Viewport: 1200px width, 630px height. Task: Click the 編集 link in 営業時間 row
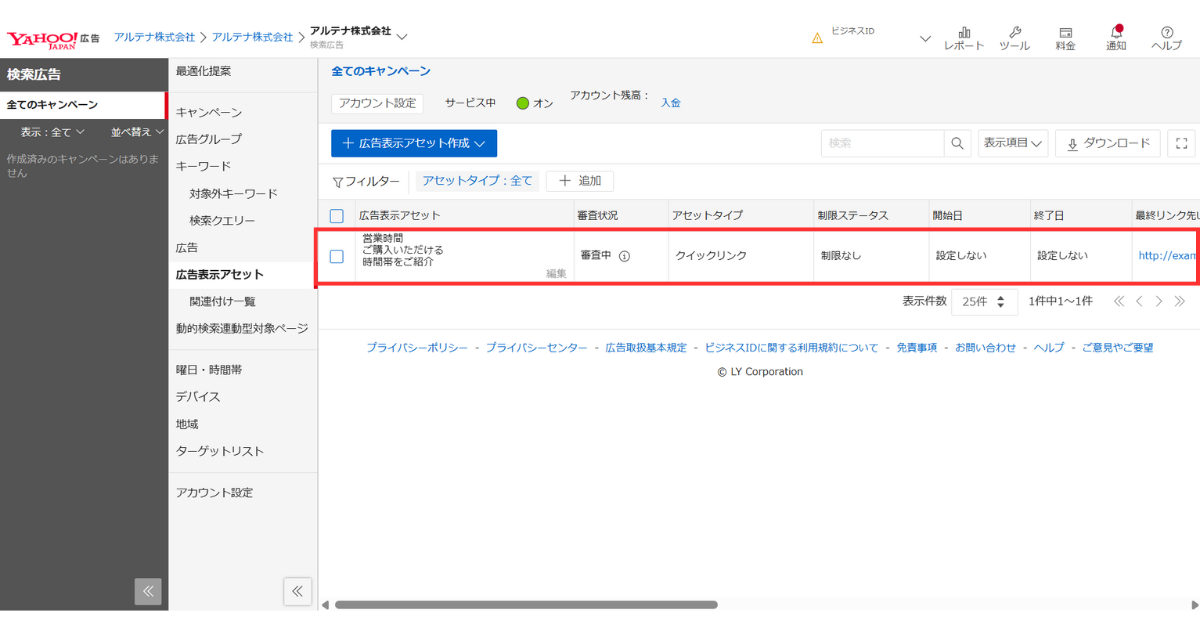(556, 273)
